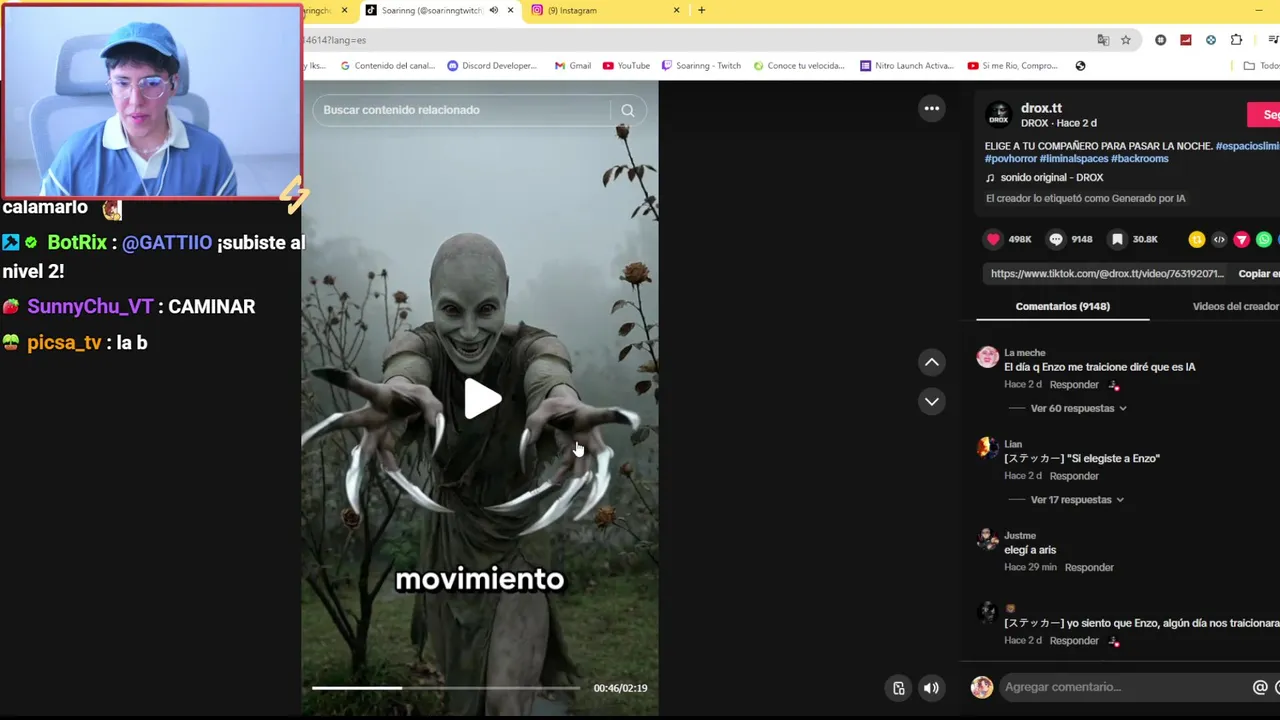This screenshot has width=1280, height=720.
Task: Click the video URL text field
Action: point(1107,274)
